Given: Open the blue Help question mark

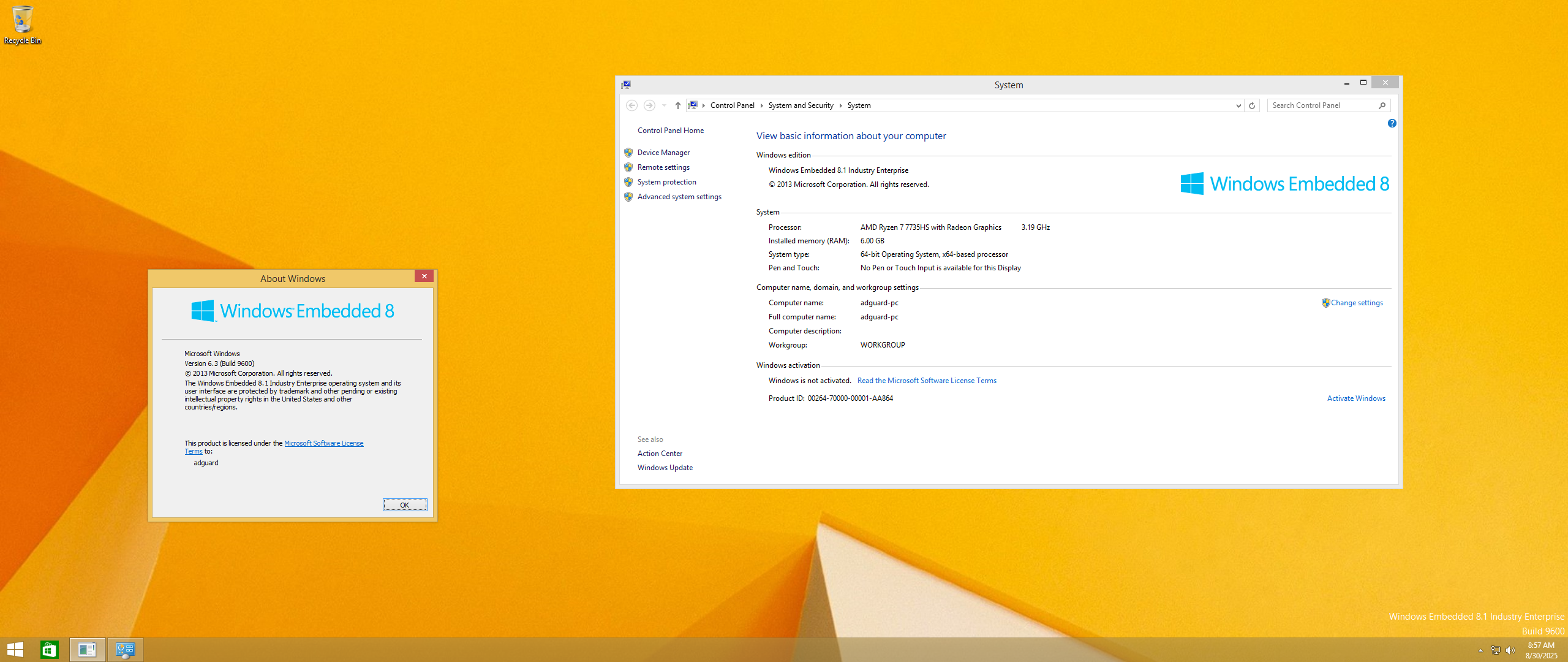Looking at the screenshot, I should point(1392,123).
